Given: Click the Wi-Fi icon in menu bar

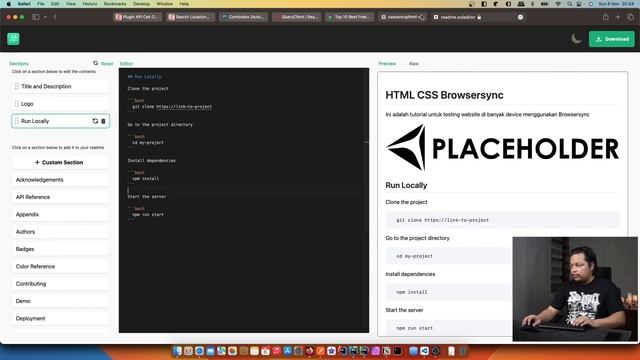Looking at the screenshot, I should point(558,4).
